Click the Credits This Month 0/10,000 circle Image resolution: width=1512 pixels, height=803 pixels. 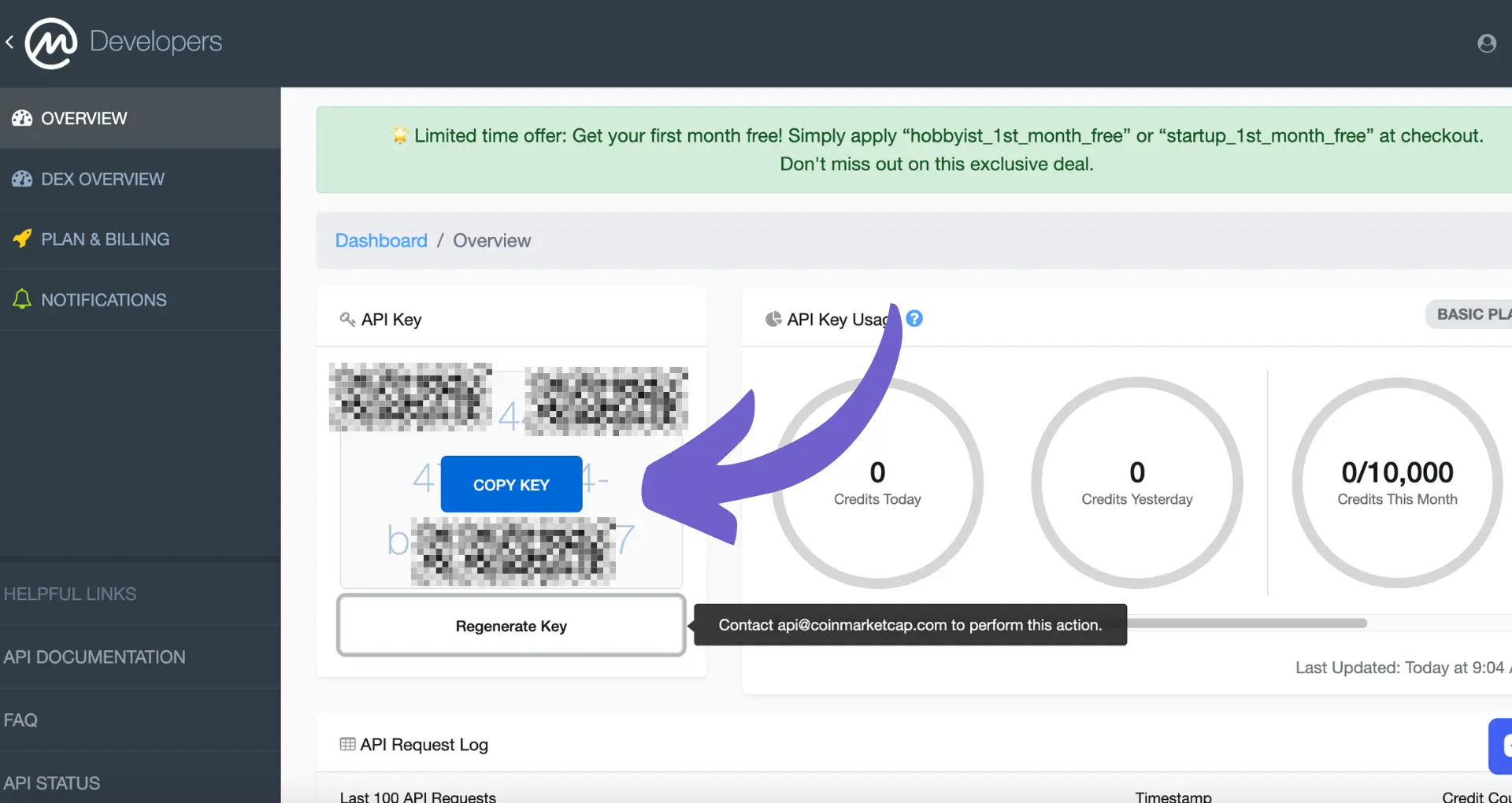click(x=1397, y=483)
